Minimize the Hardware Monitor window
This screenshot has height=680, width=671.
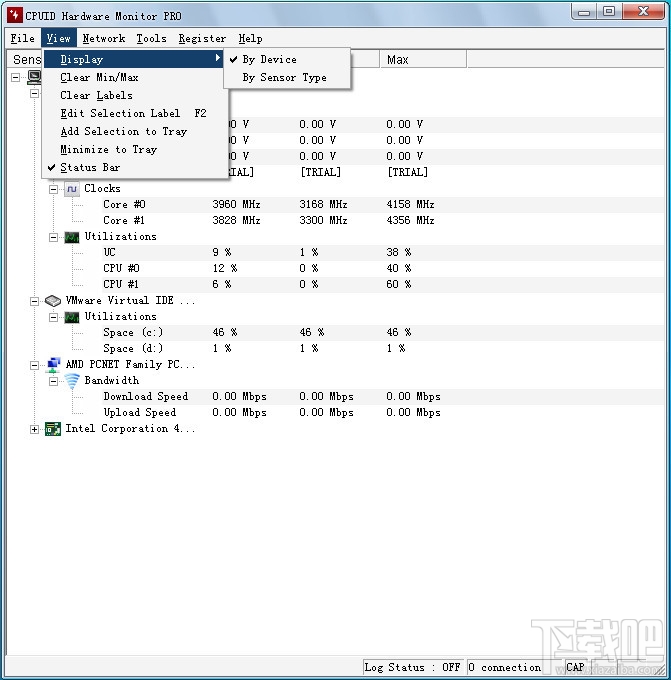click(x=584, y=12)
